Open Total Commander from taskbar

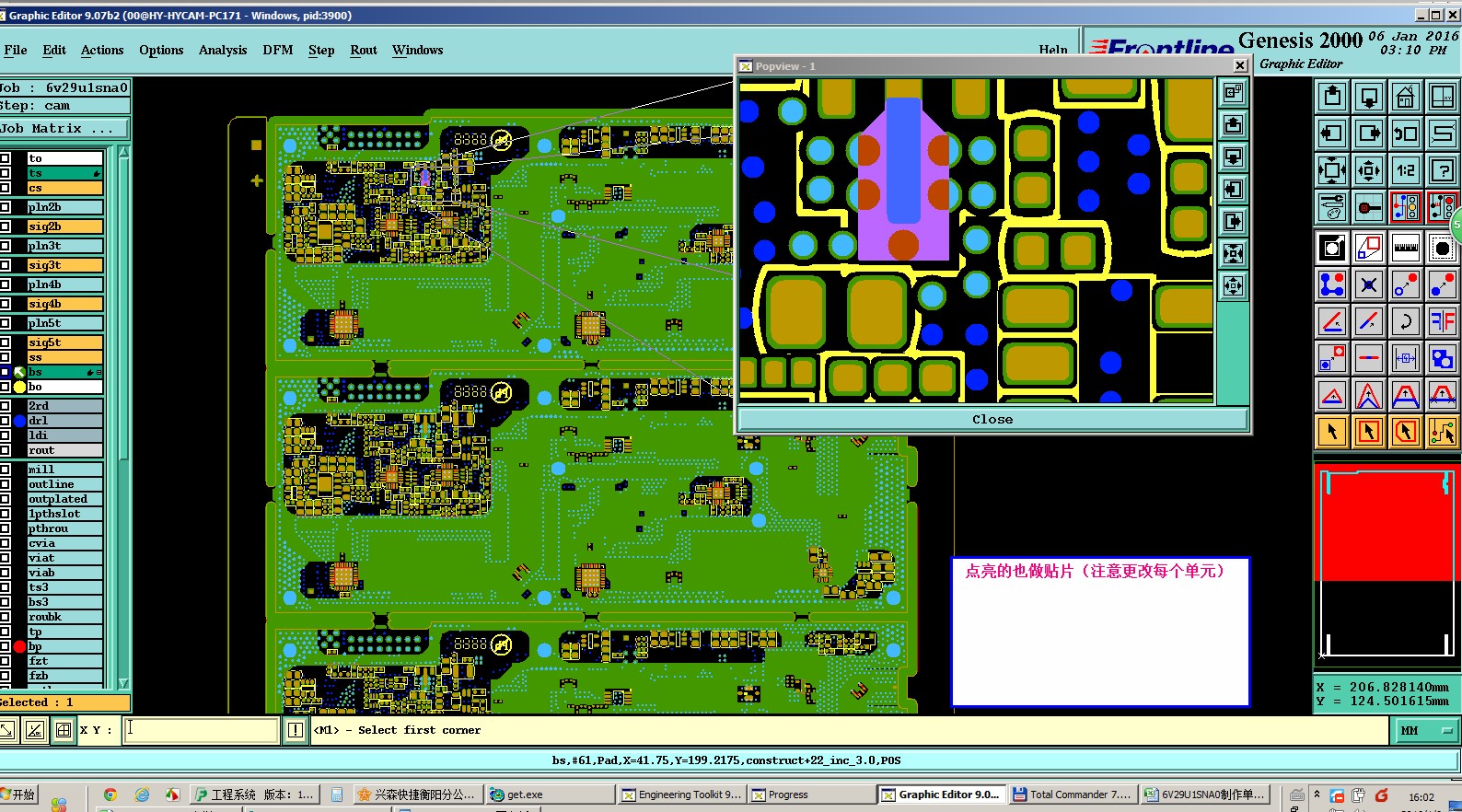[1073, 795]
